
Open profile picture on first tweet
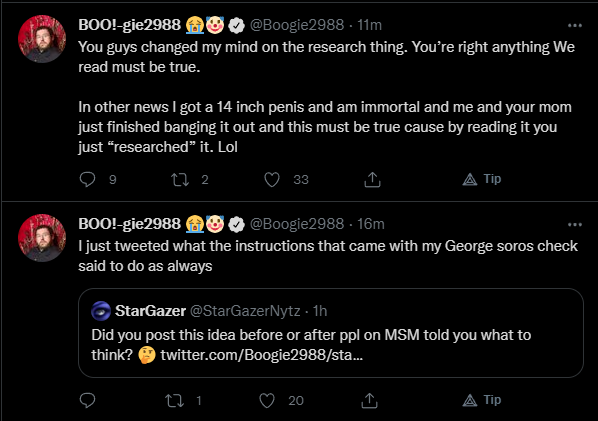tap(42, 39)
